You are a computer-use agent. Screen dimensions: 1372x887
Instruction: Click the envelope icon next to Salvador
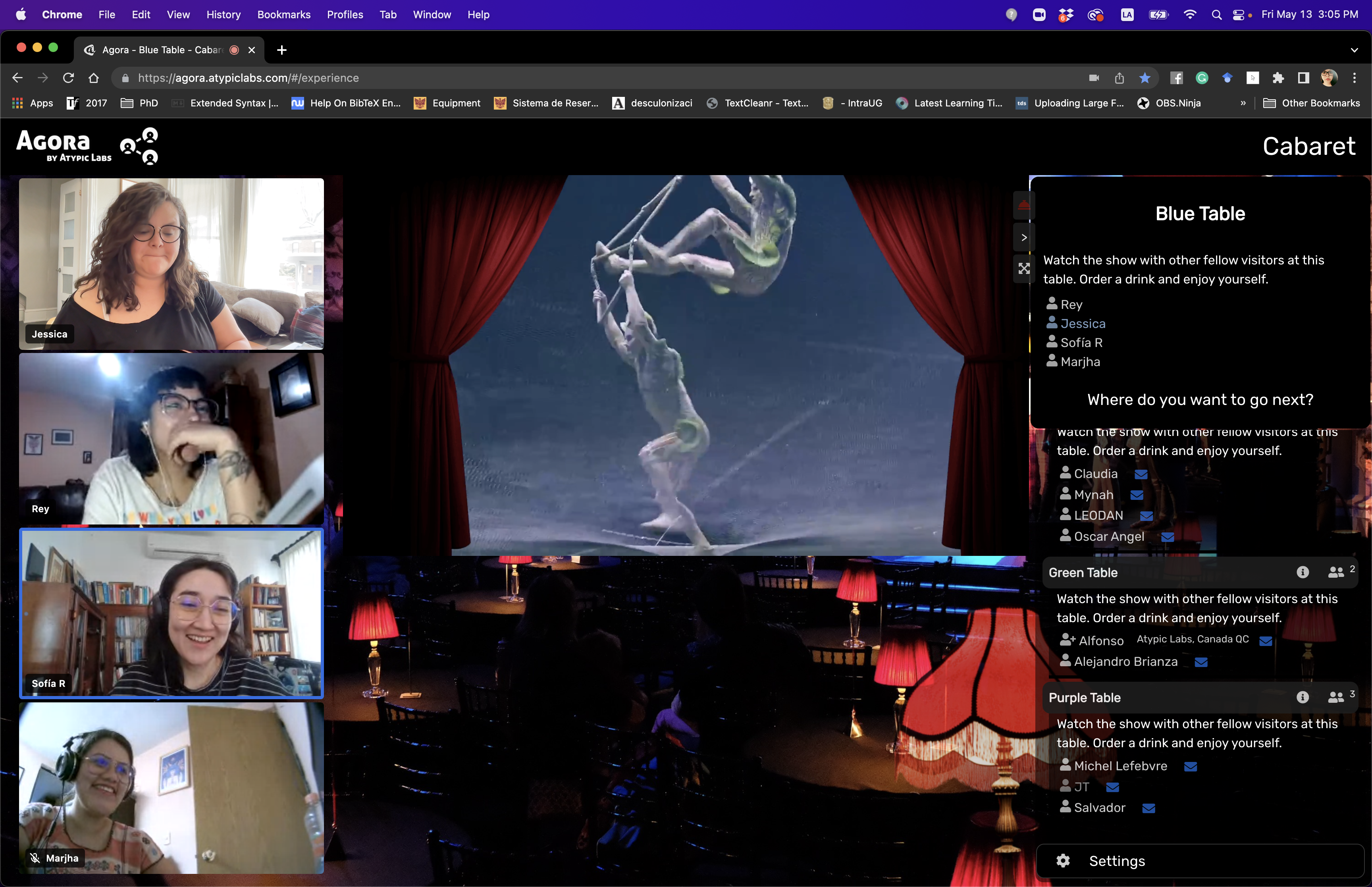(x=1148, y=808)
